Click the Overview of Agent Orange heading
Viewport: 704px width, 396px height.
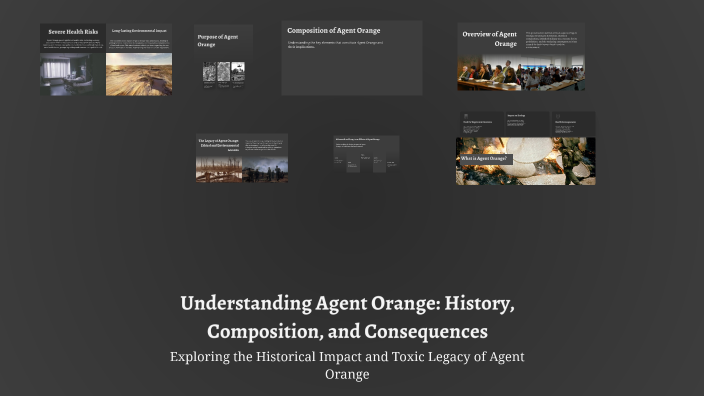click(x=490, y=39)
